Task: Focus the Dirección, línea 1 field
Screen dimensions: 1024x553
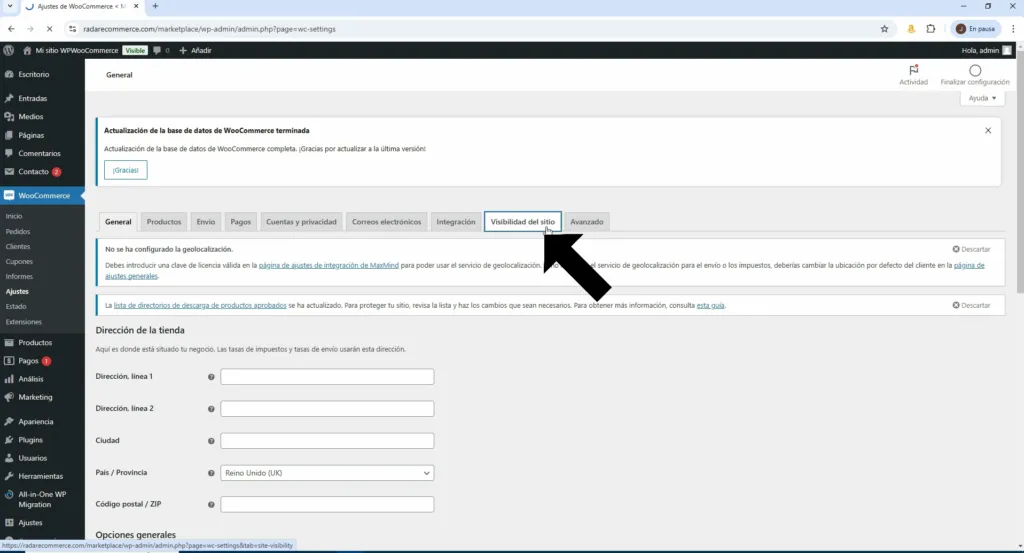Action: pyautogui.click(x=327, y=377)
